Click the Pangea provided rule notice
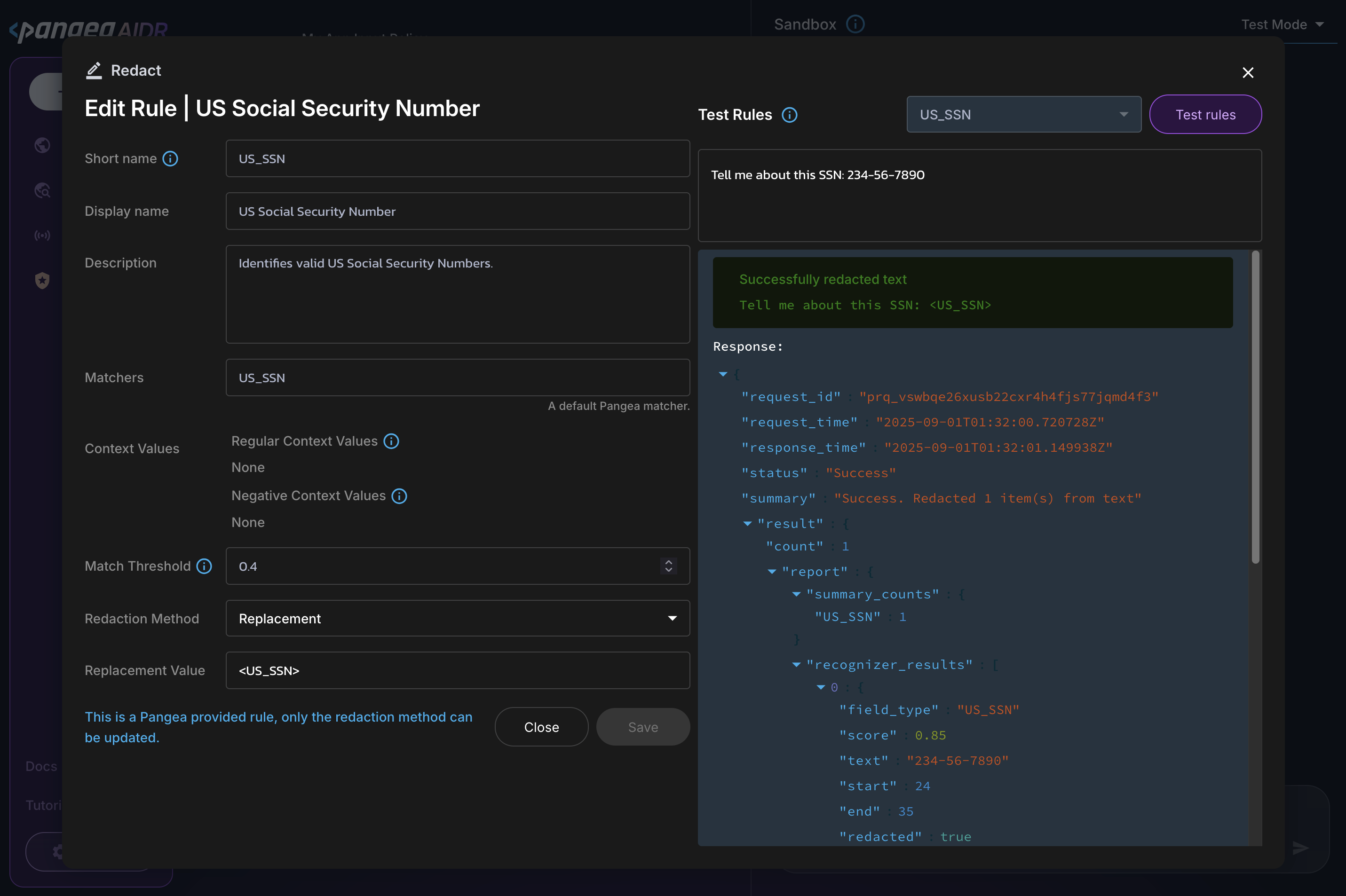The height and width of the screenshot is (896, 1346). [x=278, y=727]
